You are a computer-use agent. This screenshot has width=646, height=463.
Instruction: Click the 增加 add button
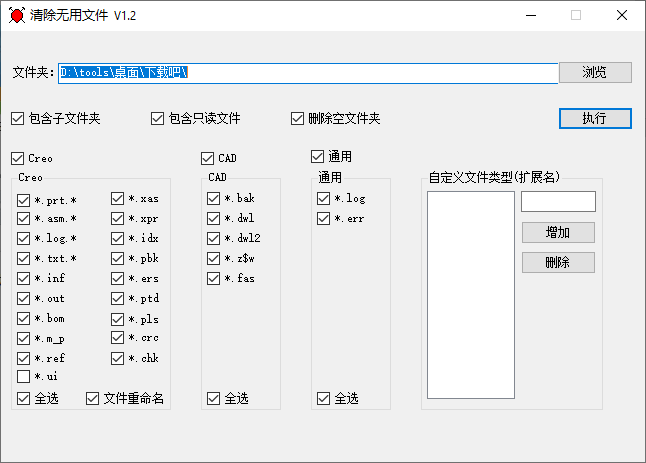(558, 232)
